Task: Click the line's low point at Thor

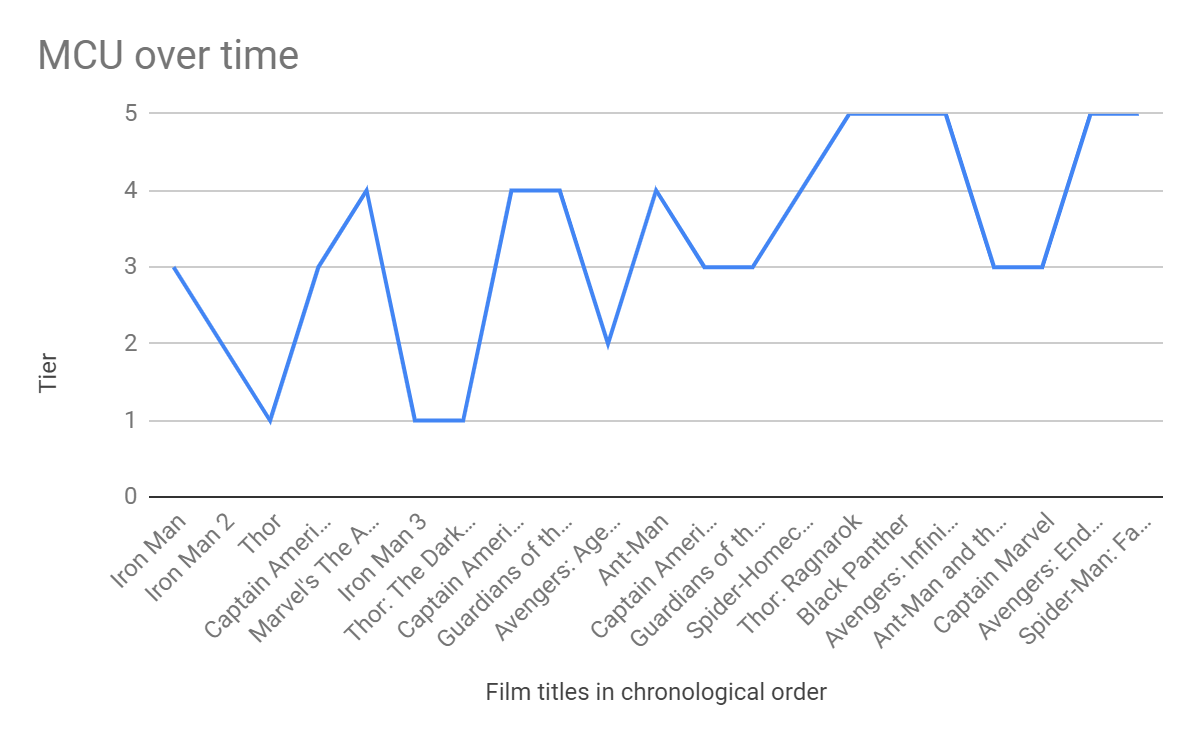Action: click(270, 420)
